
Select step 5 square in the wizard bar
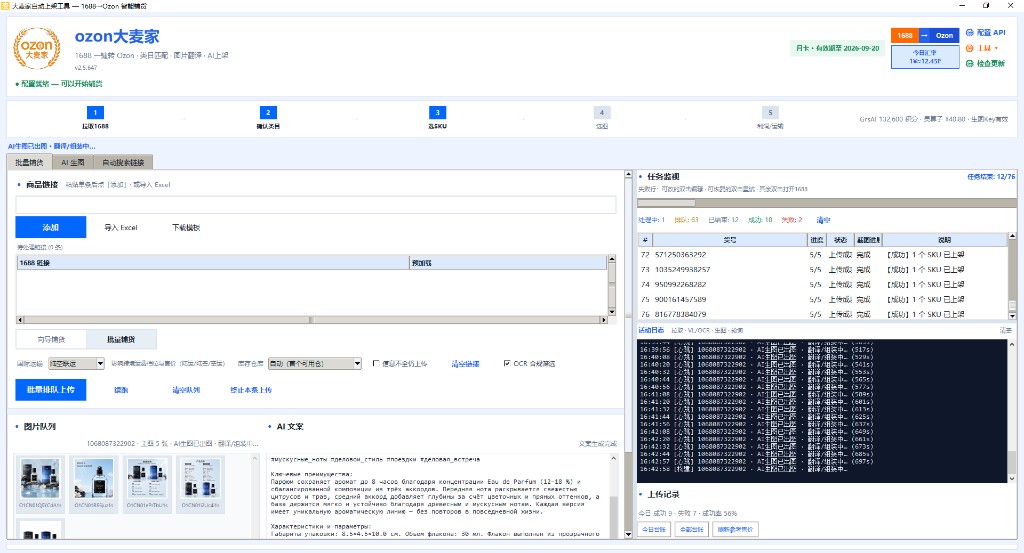[770, 112]
